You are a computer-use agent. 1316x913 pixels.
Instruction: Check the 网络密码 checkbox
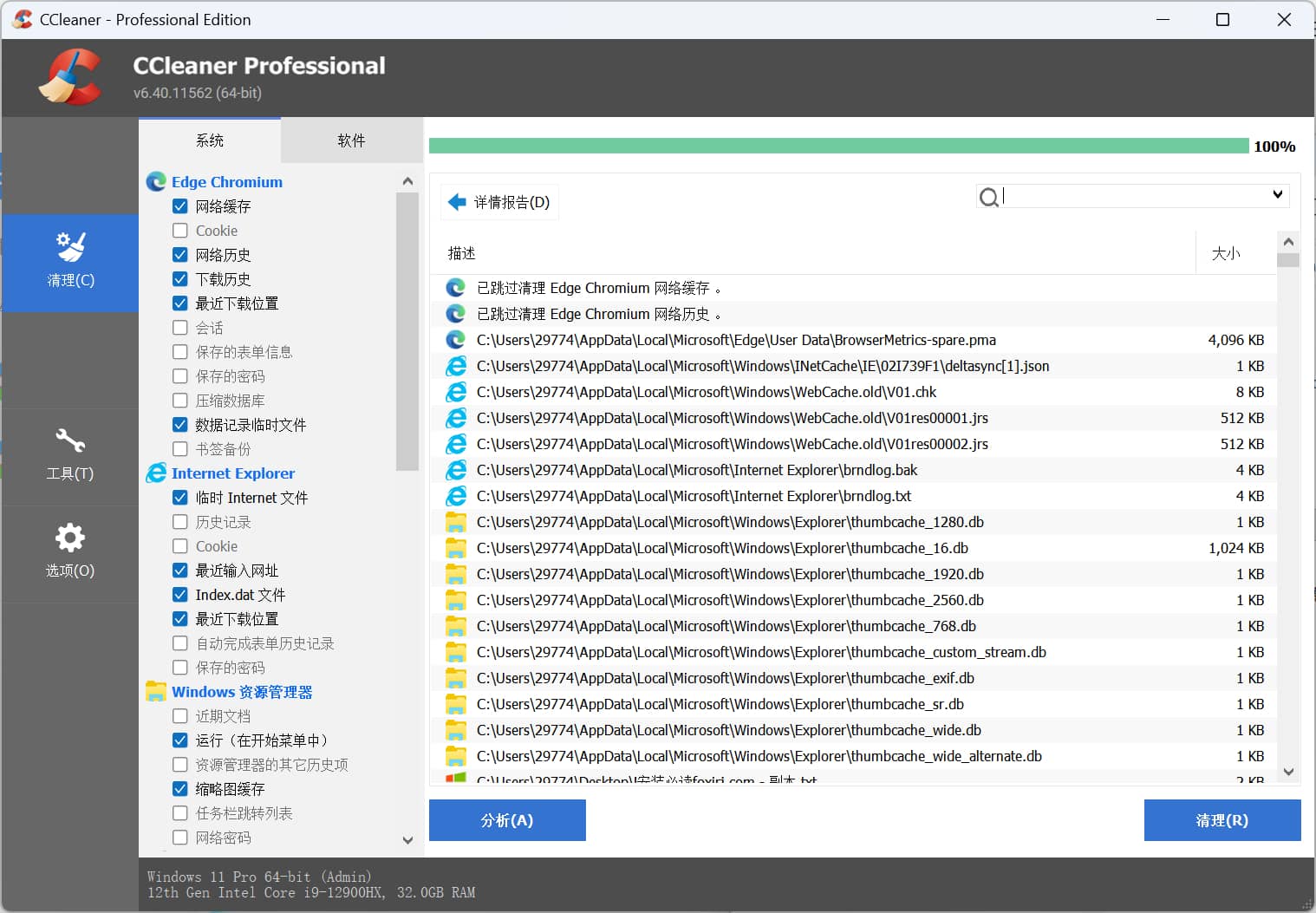[x=180, y=838]
